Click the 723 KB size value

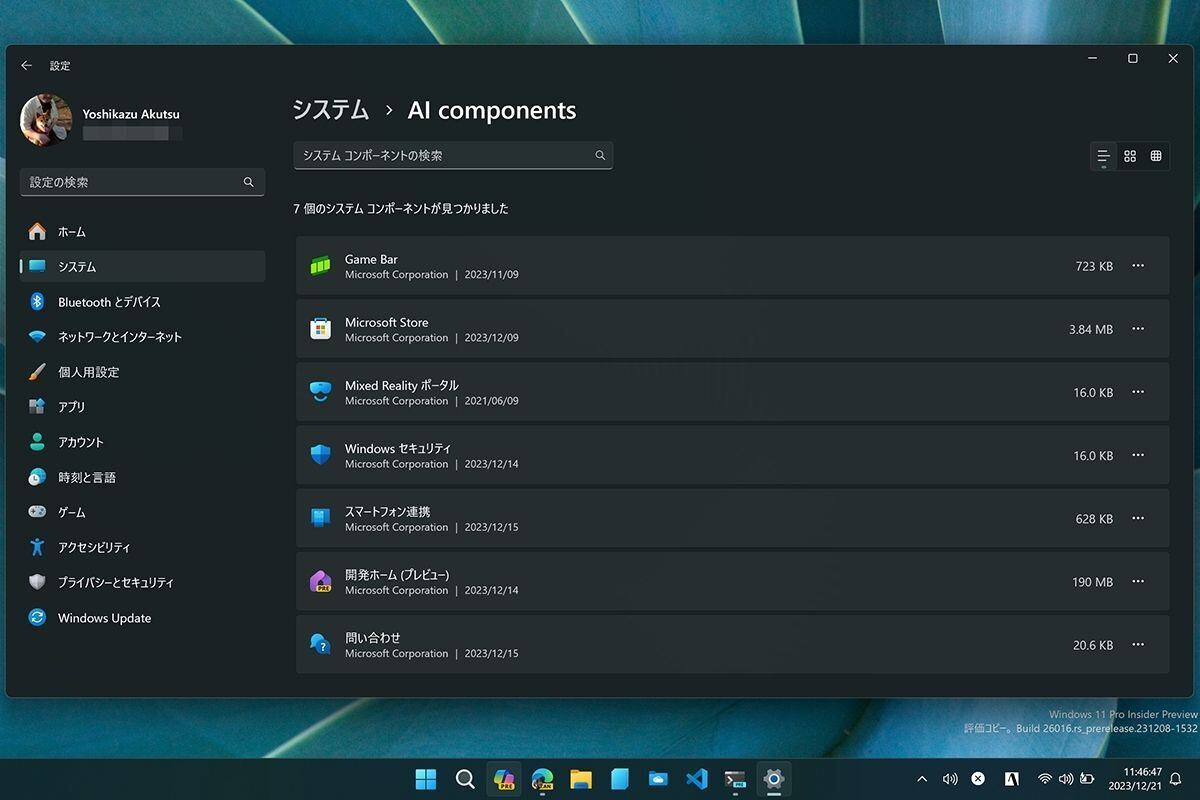(x=1094, y=267)
